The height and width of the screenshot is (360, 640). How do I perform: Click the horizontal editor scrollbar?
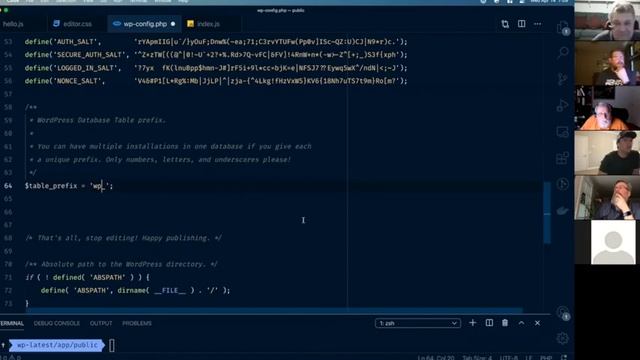273,310
